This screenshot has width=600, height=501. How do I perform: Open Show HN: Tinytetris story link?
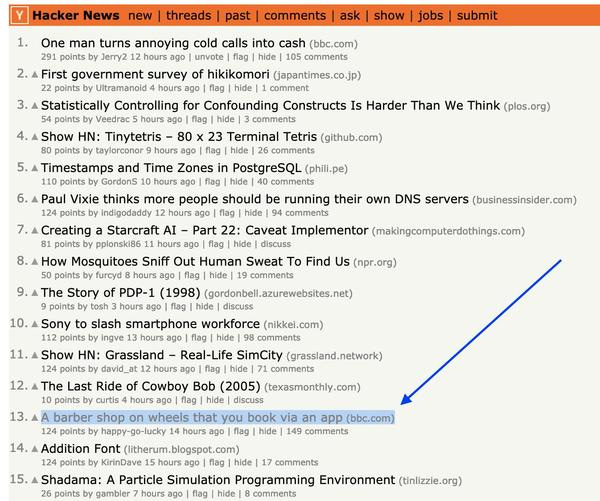point(179,137)
